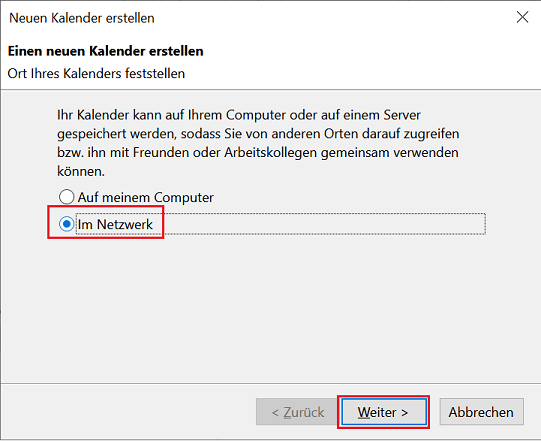Click the dotted focus box right of "Im Netzwerk"
This screenshot has height=441, width=541.
pyautogui.click(x=324, y=224)
